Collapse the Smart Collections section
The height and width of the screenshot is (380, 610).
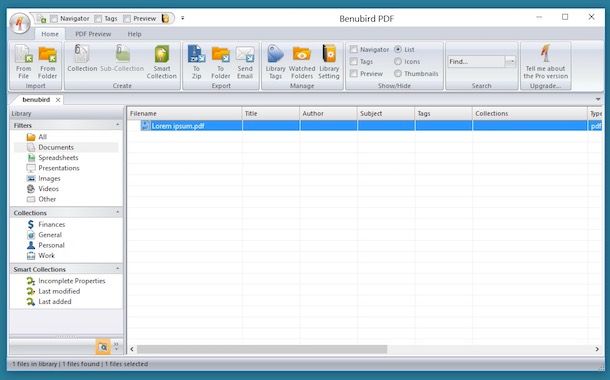coord(117,269)
